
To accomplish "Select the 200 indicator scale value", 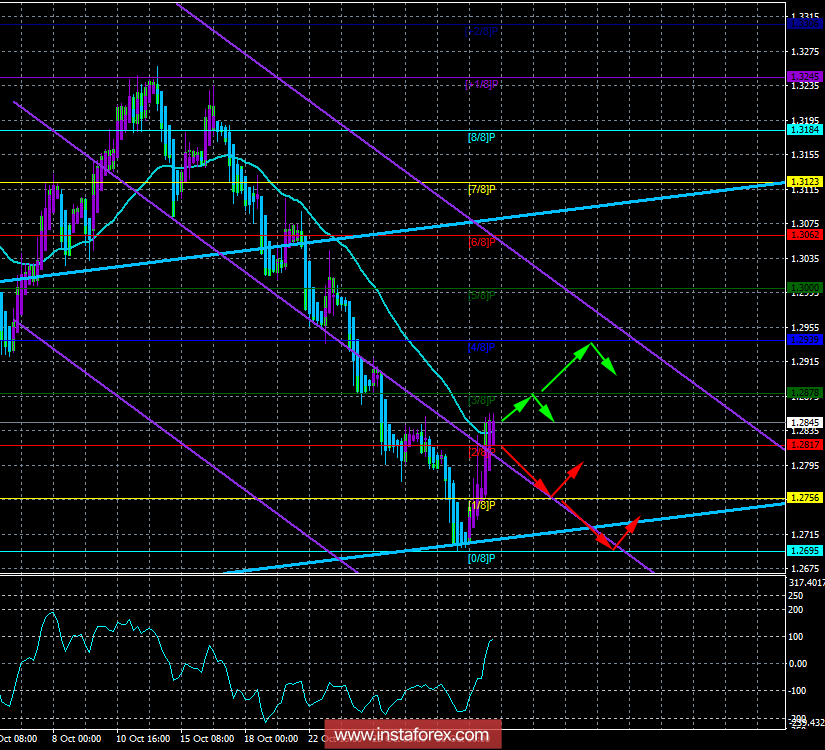I will click(x=796, y=610).
